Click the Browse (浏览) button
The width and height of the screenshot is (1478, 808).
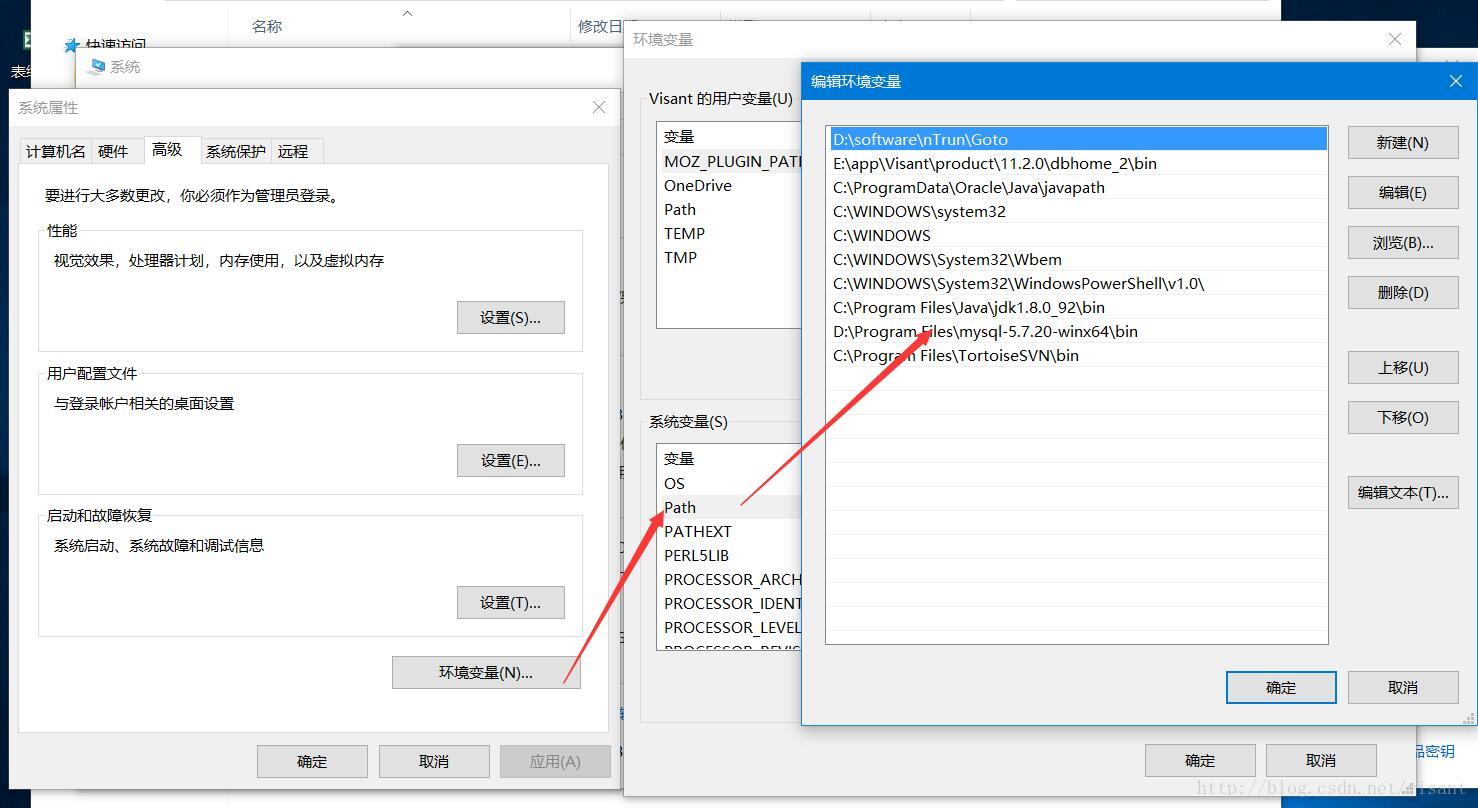[1402, 242]
